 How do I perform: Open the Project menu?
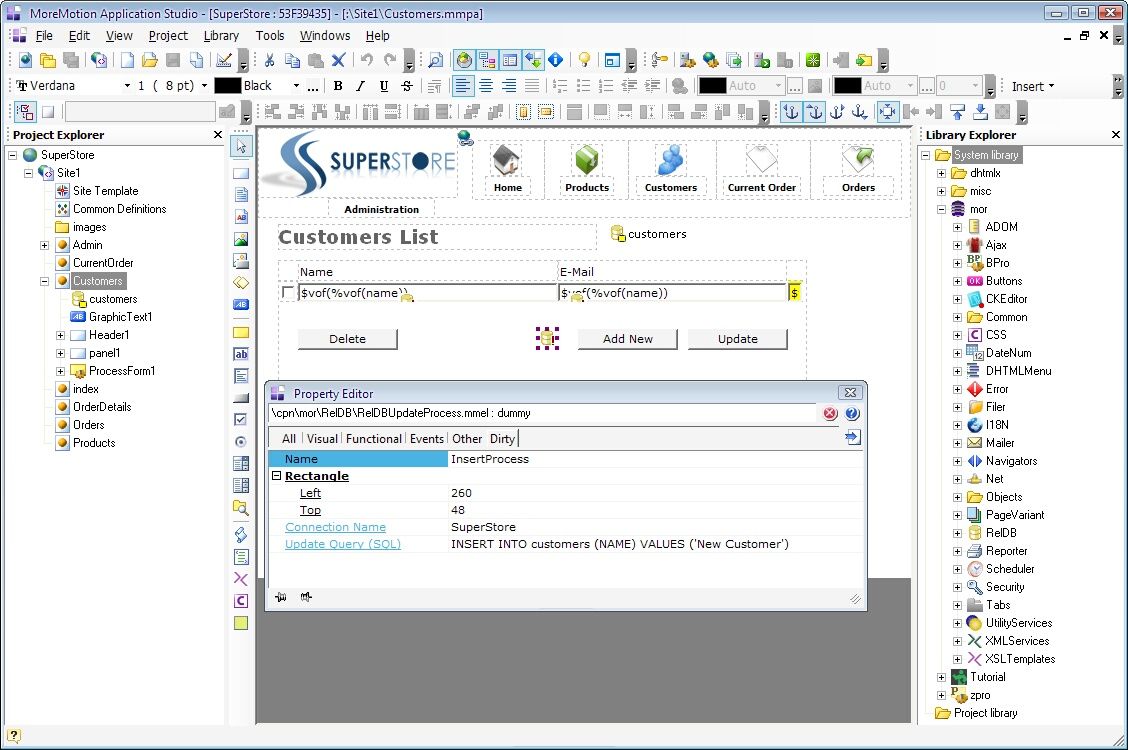coord(168,35)
